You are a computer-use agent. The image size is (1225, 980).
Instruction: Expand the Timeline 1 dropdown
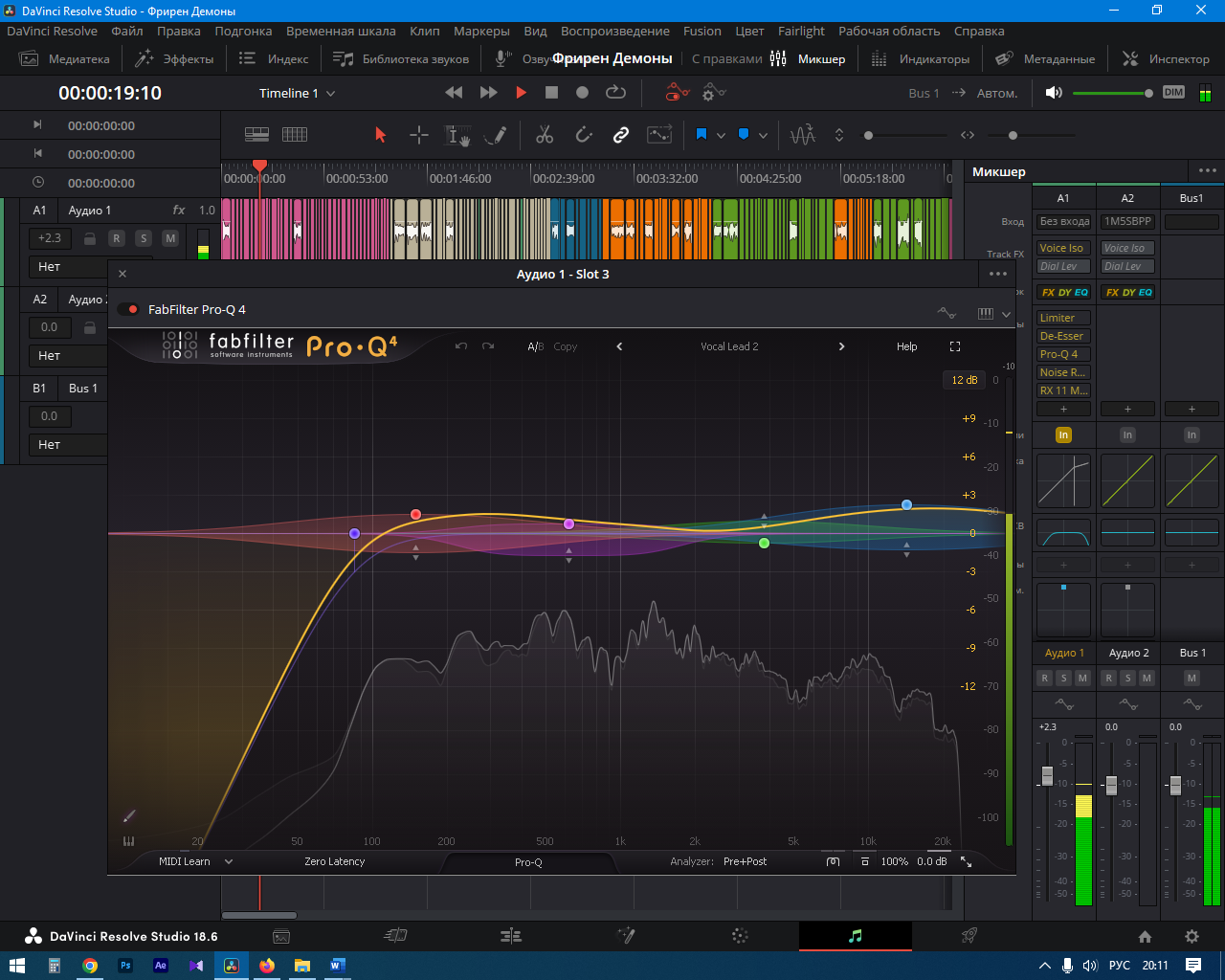[x=297, y=93]
